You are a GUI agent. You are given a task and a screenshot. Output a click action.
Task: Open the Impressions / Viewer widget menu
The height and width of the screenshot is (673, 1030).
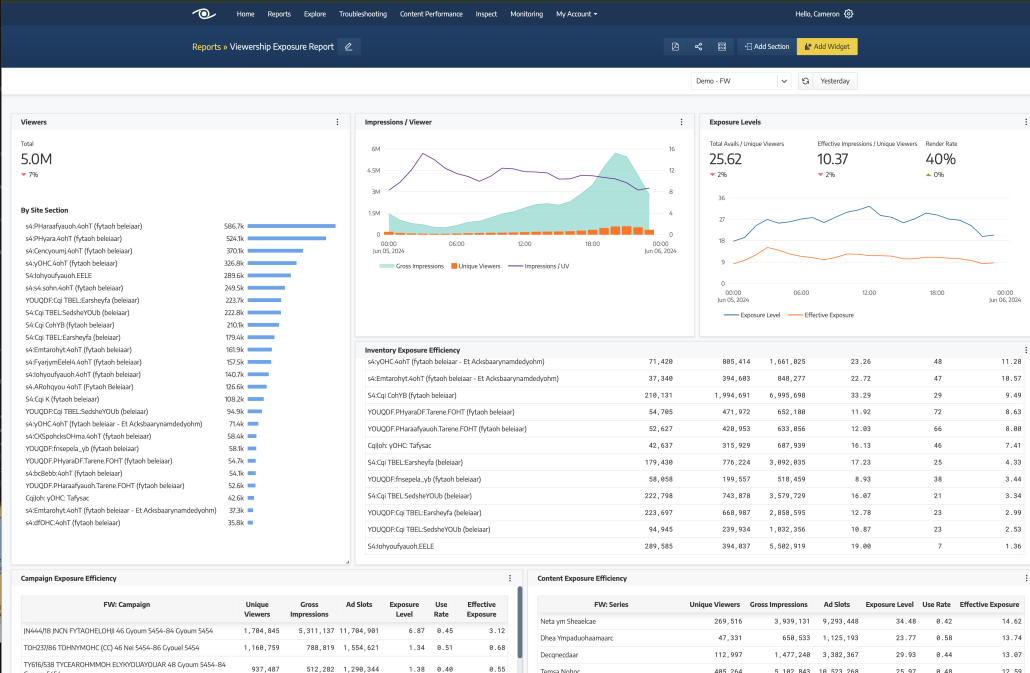tap(681, 122)
